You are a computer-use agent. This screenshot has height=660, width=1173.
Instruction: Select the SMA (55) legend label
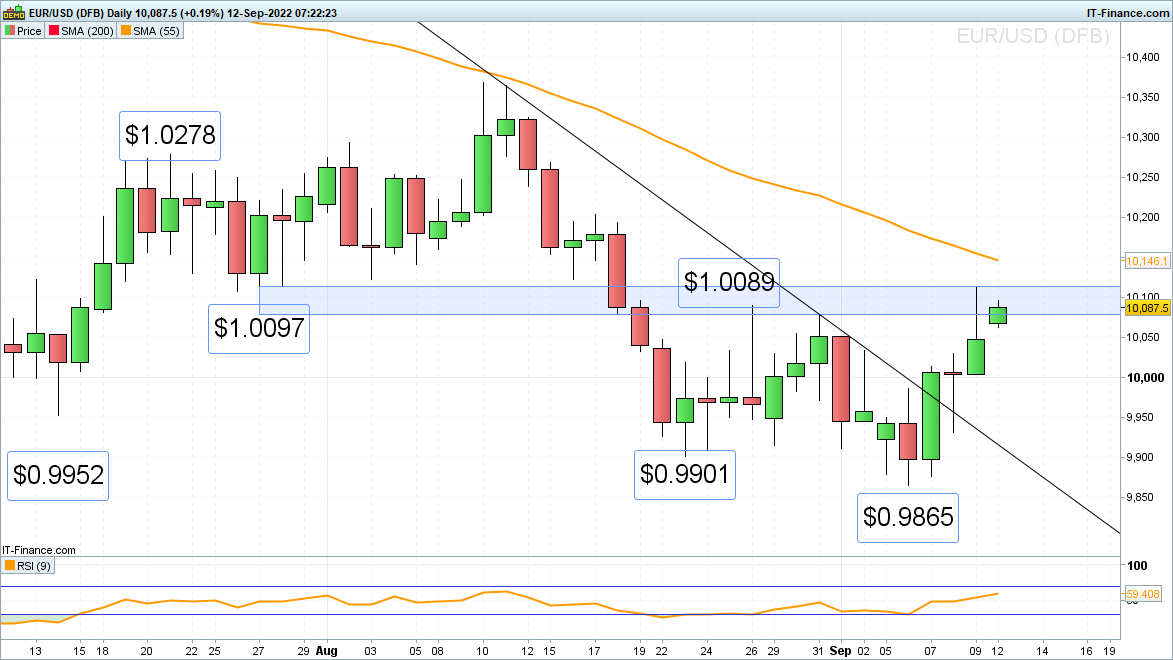coord(156,31)
